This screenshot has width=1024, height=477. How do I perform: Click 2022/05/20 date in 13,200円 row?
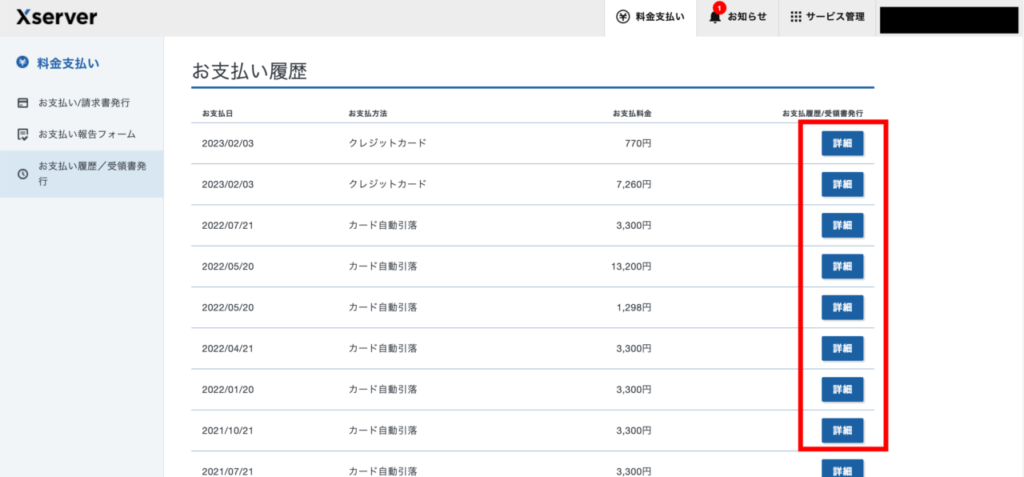(x=227, y=267)
